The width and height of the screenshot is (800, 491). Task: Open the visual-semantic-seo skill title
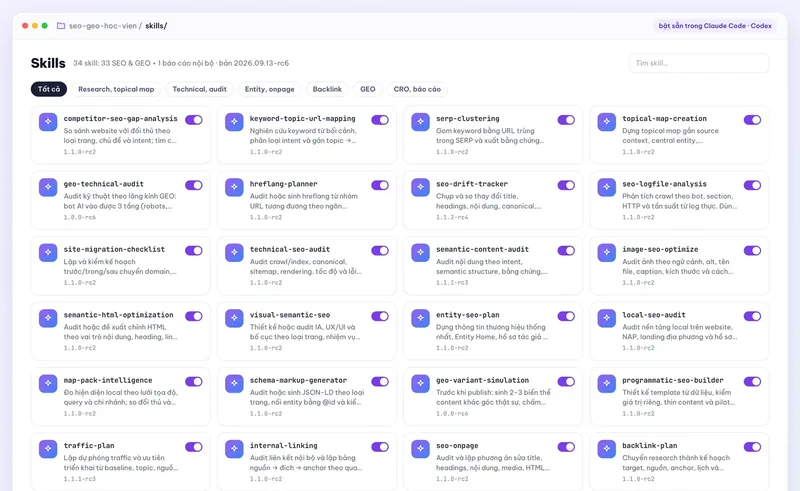pyautogui.click(x=290, y=315)
